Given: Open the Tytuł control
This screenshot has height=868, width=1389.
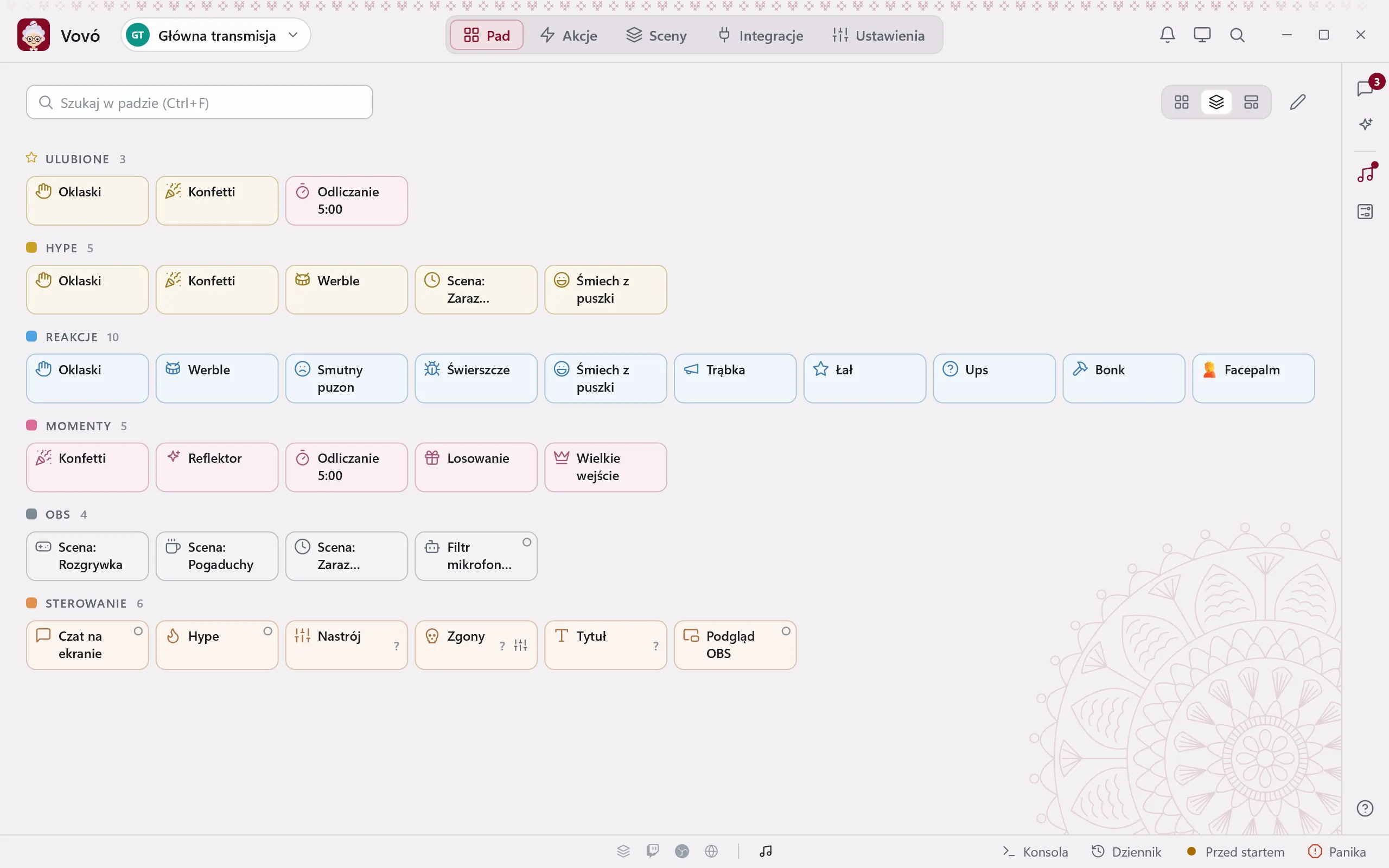Looking at the screenshot, I should click(606, 644).
